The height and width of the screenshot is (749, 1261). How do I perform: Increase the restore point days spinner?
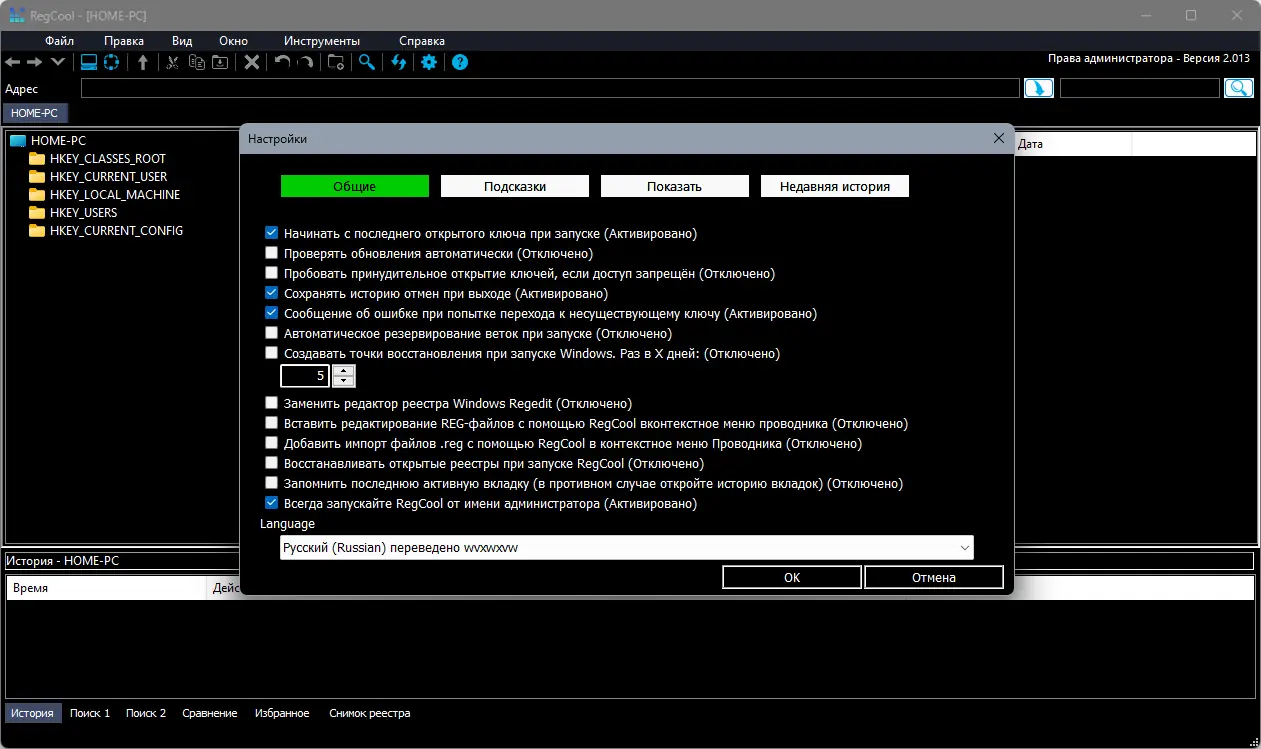[x=343, y=371]
